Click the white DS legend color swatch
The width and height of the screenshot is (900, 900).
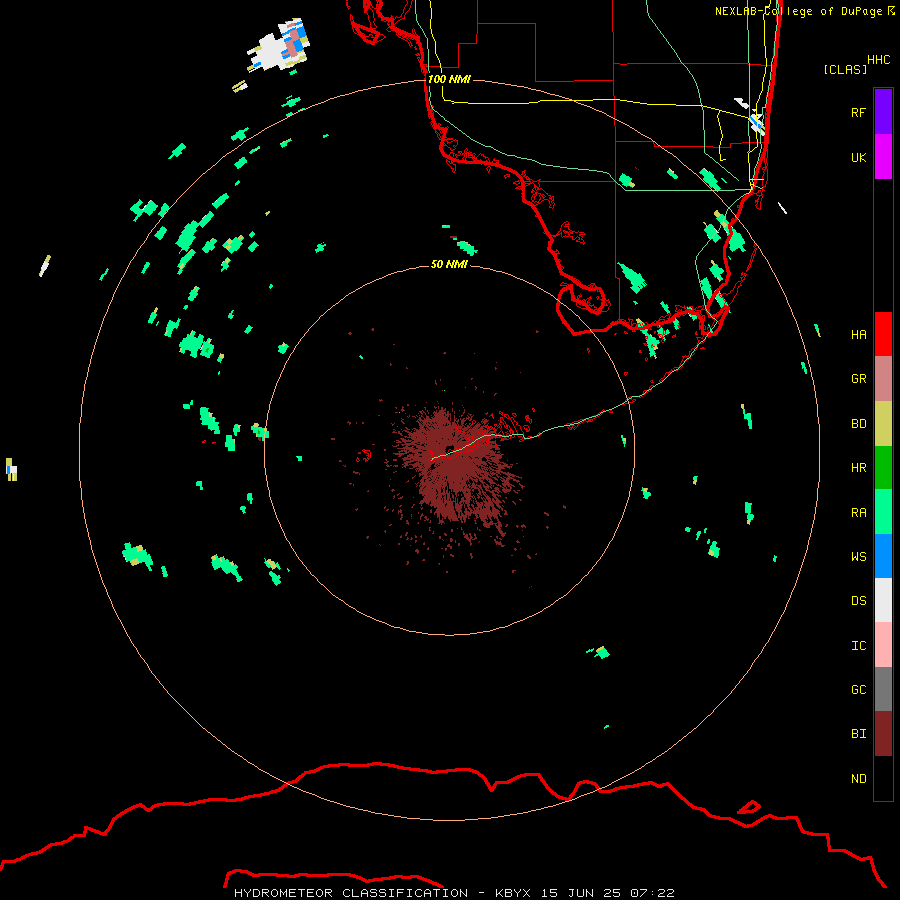(883, 600)
